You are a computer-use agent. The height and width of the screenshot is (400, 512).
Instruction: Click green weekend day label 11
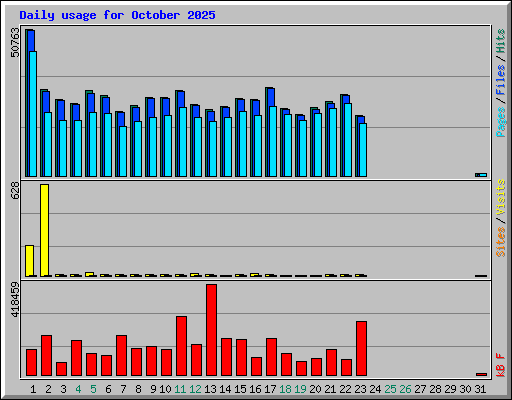[x=180, y=389]
